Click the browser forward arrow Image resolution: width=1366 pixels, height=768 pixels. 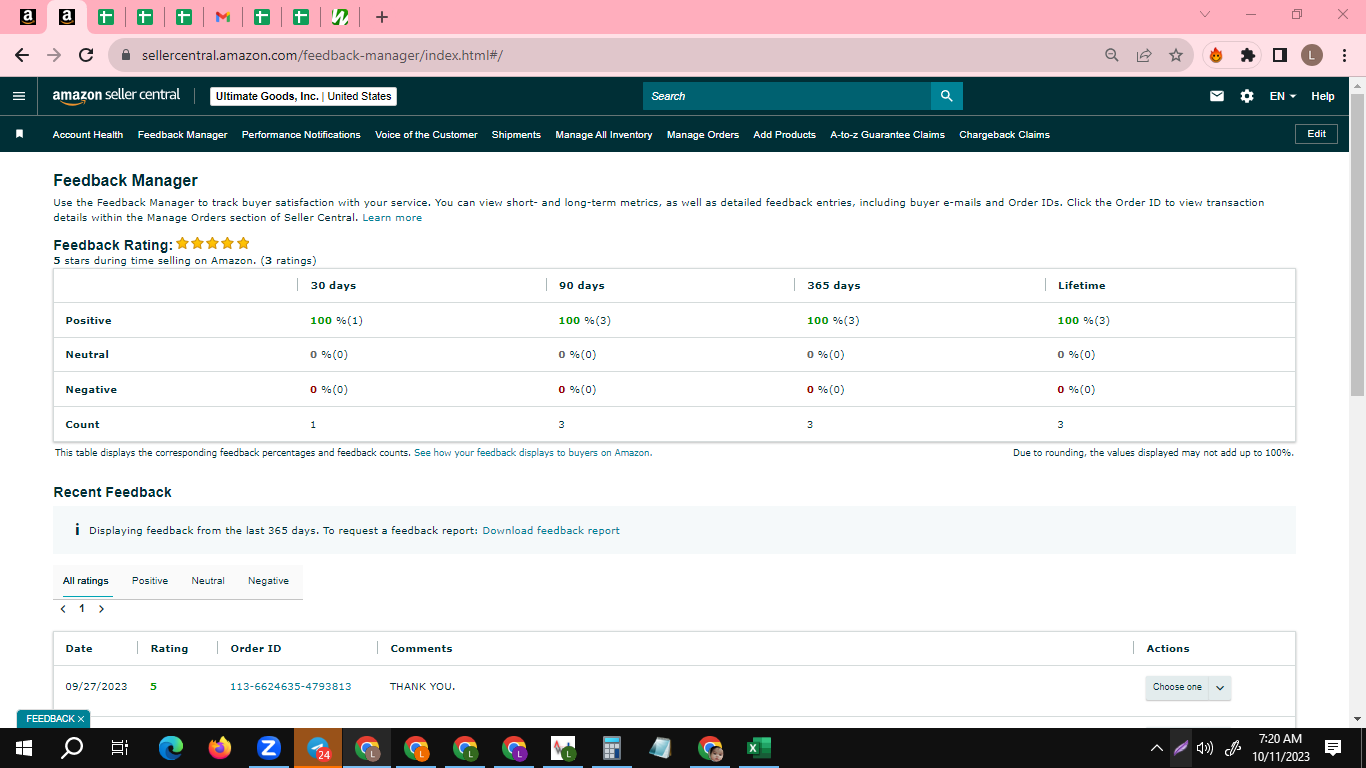54,55
